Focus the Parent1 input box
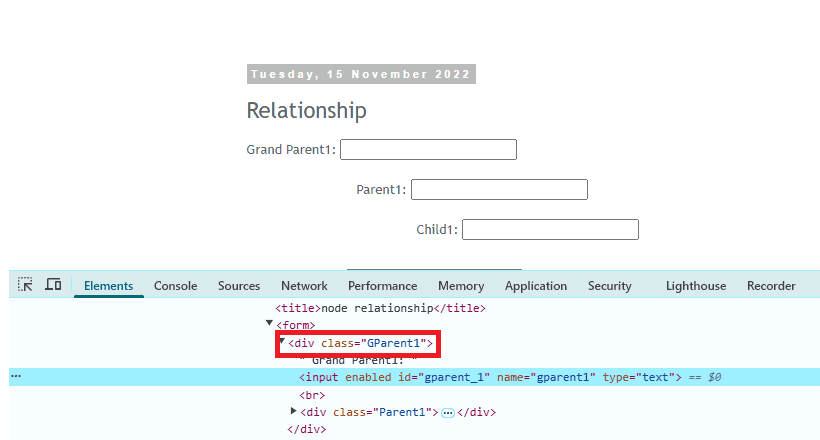Viewport: 820px width, 440px height. [x=499, y=190]
